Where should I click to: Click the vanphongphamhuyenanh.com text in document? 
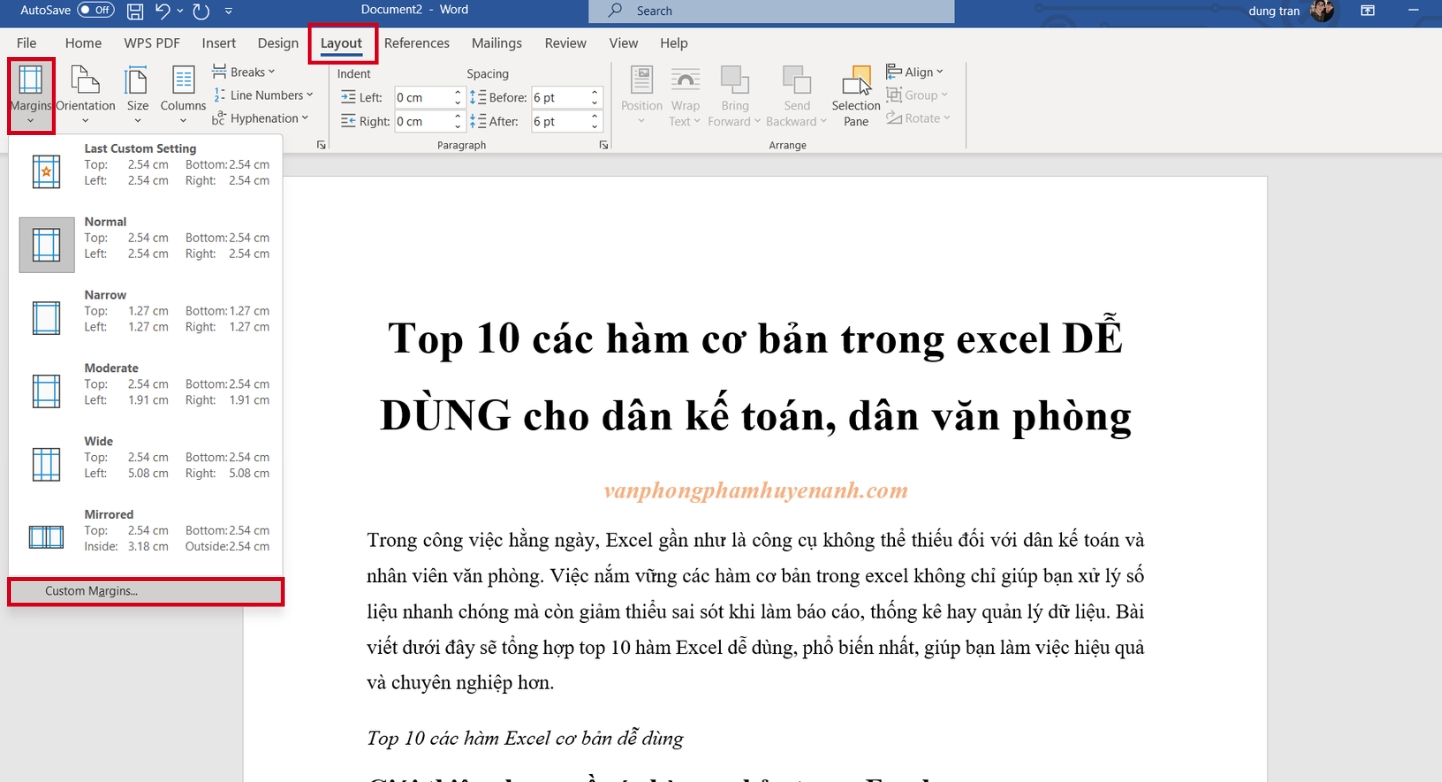(x=756, y=490)
